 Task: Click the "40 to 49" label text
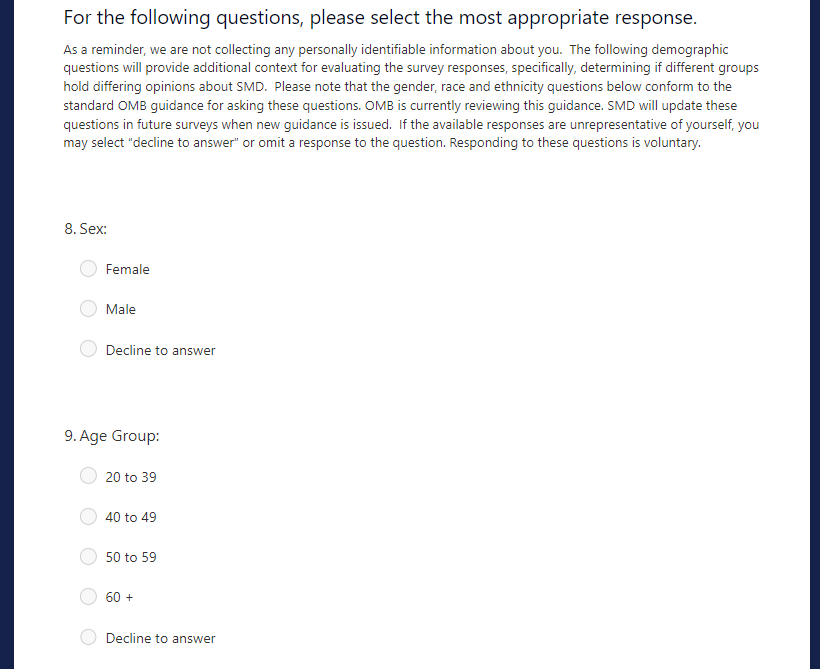(x=131, y=517)
